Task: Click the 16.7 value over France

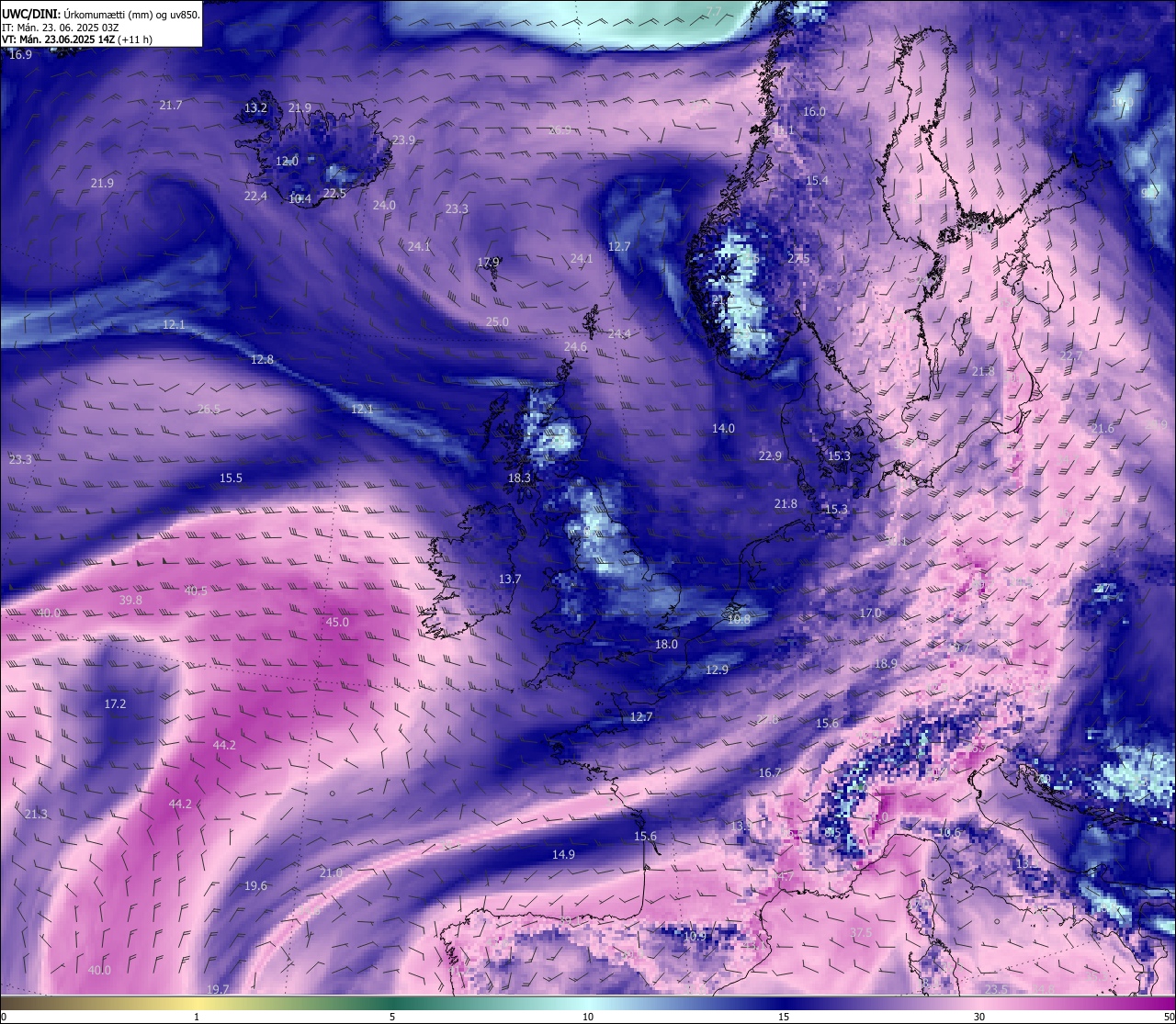Action: tap(770, 773)
